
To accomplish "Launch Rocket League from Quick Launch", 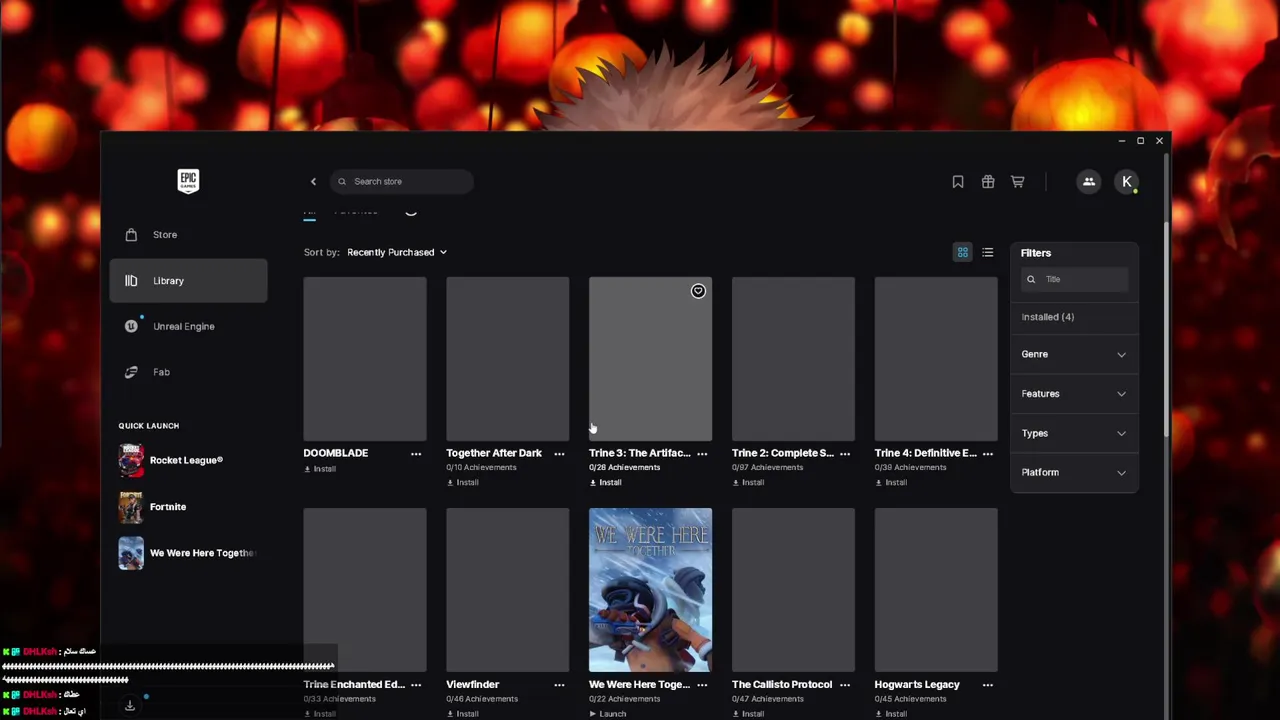I will click(x=188, y=460).
